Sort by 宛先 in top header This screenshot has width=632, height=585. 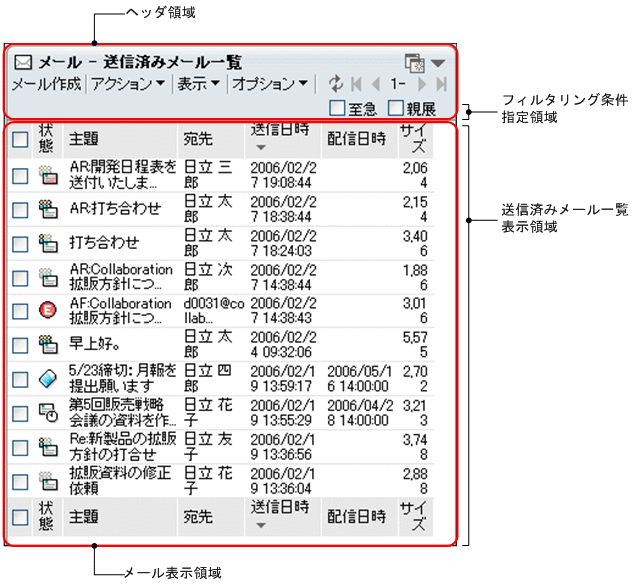198,139
